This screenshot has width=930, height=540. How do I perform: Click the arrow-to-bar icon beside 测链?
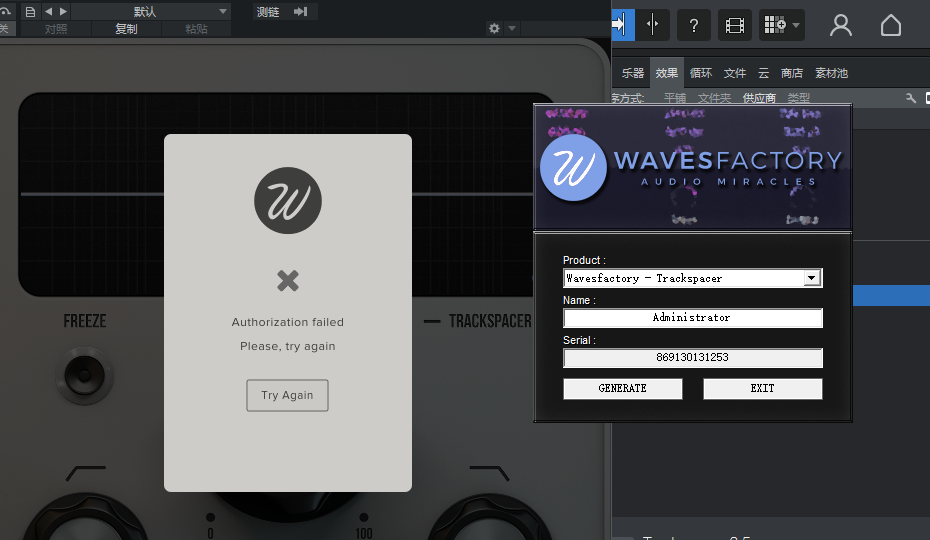coord(301,11)
